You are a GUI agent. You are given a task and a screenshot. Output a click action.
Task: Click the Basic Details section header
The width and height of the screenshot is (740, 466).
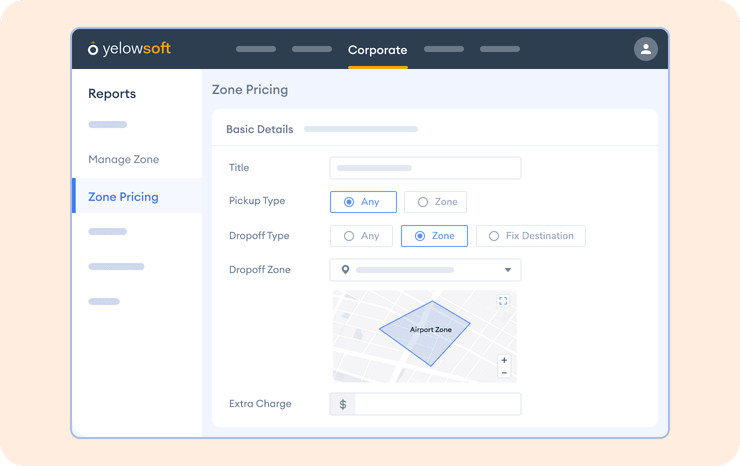coord(260,129)
